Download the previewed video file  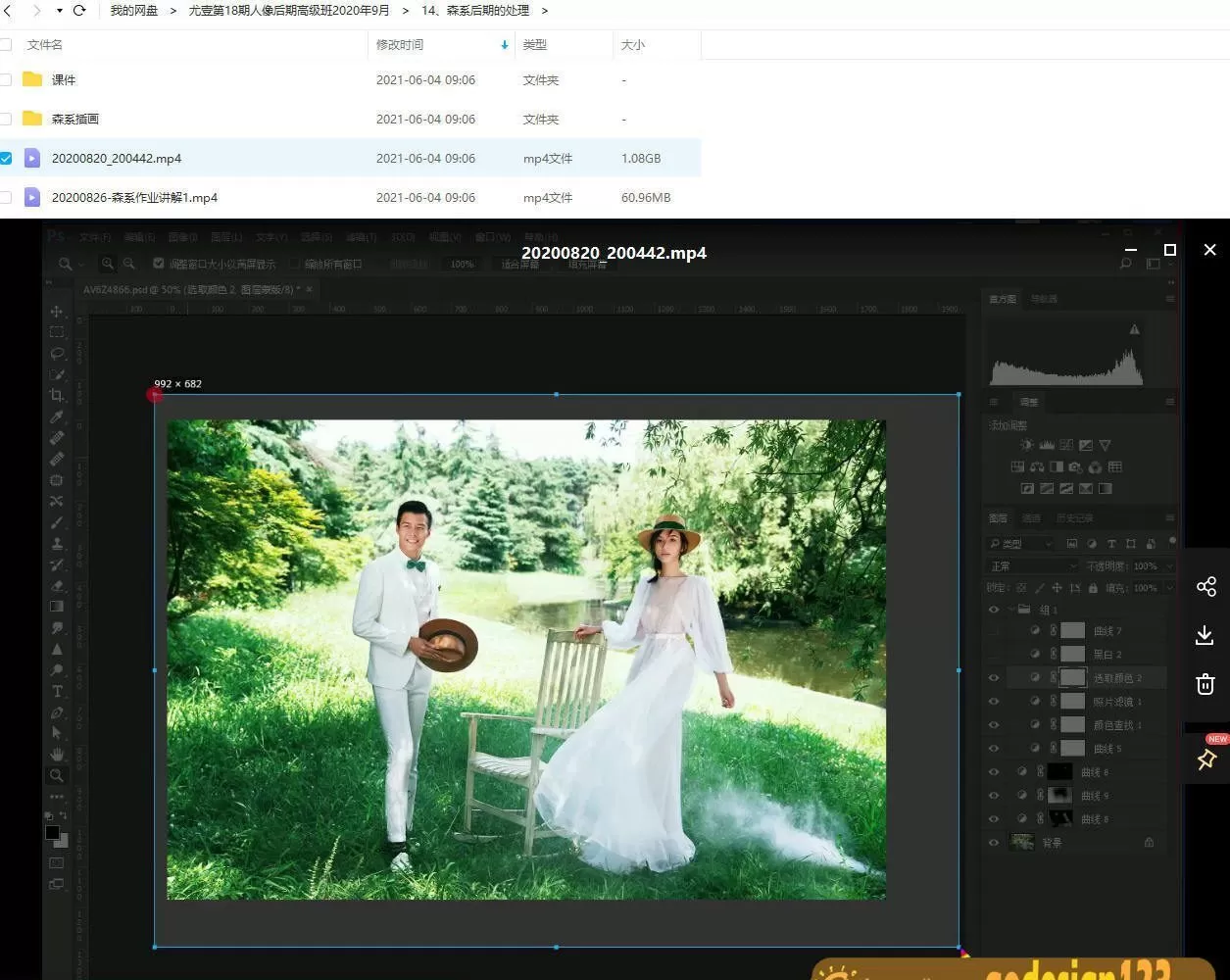click(1205, 636)
